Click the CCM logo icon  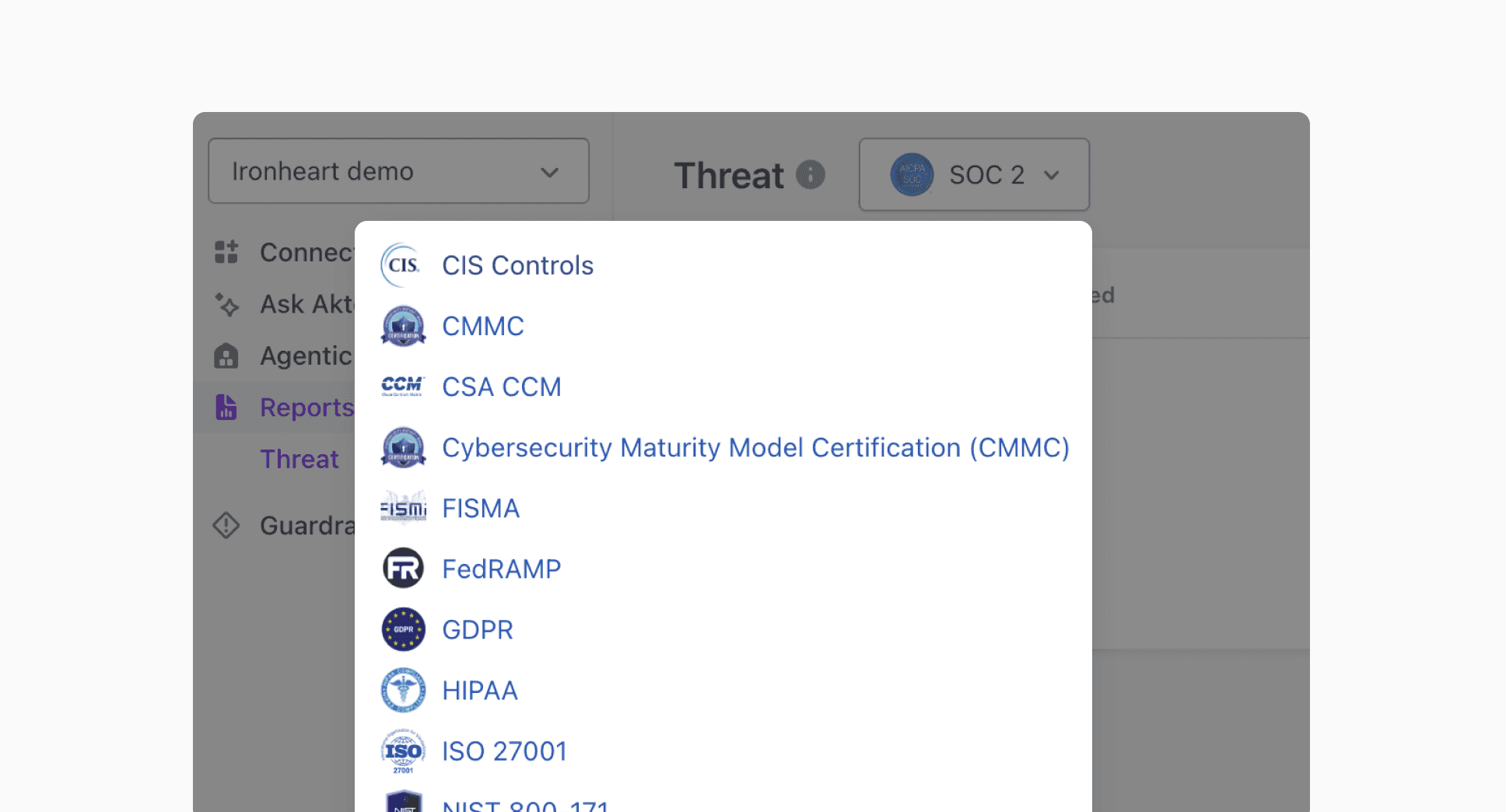pos(403,387)
